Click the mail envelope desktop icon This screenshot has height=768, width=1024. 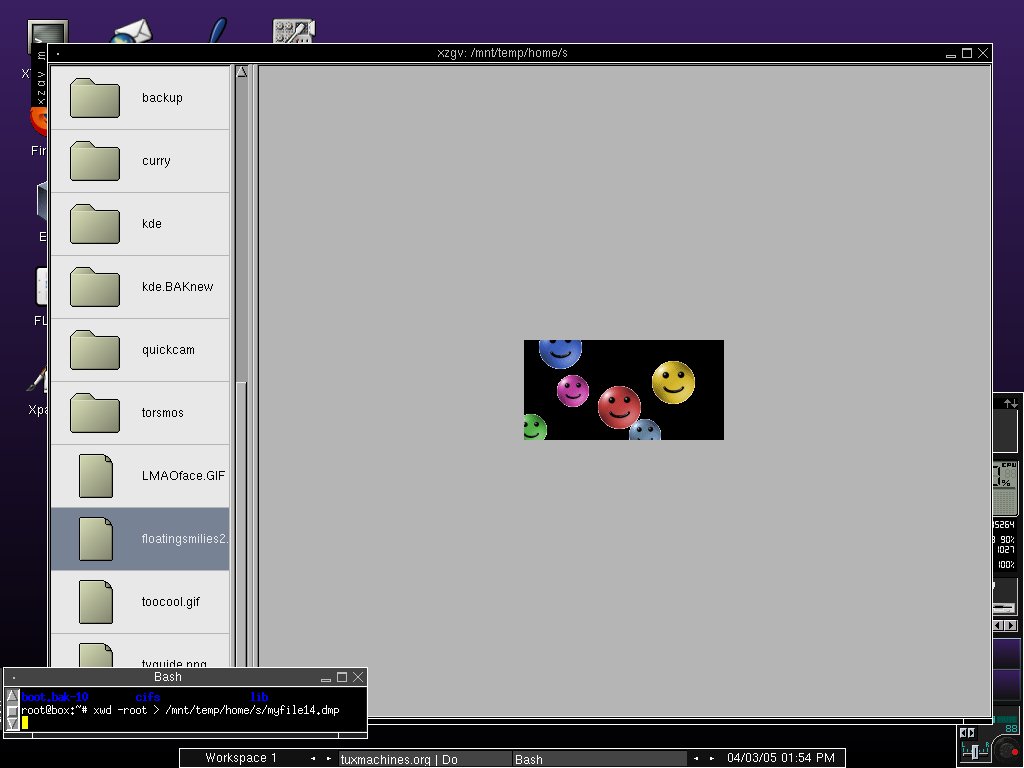[x=131, y=31]
